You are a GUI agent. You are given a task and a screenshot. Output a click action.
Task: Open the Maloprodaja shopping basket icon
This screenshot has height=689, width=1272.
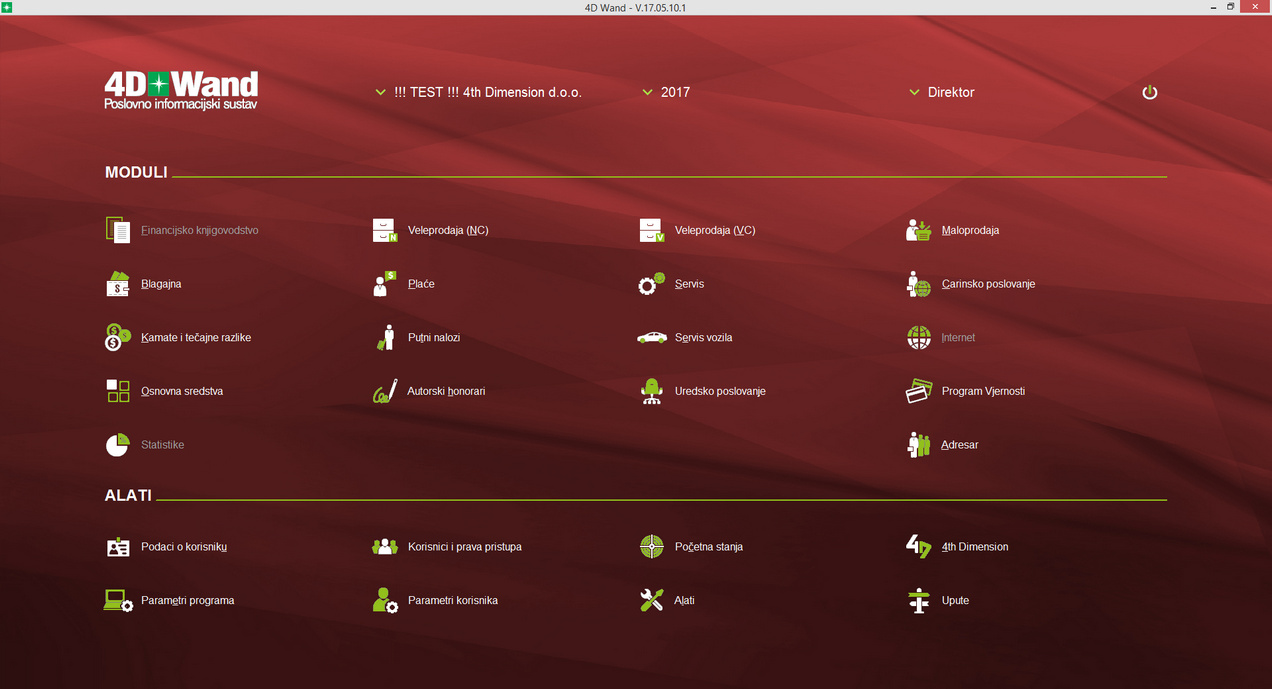[919, 230]
